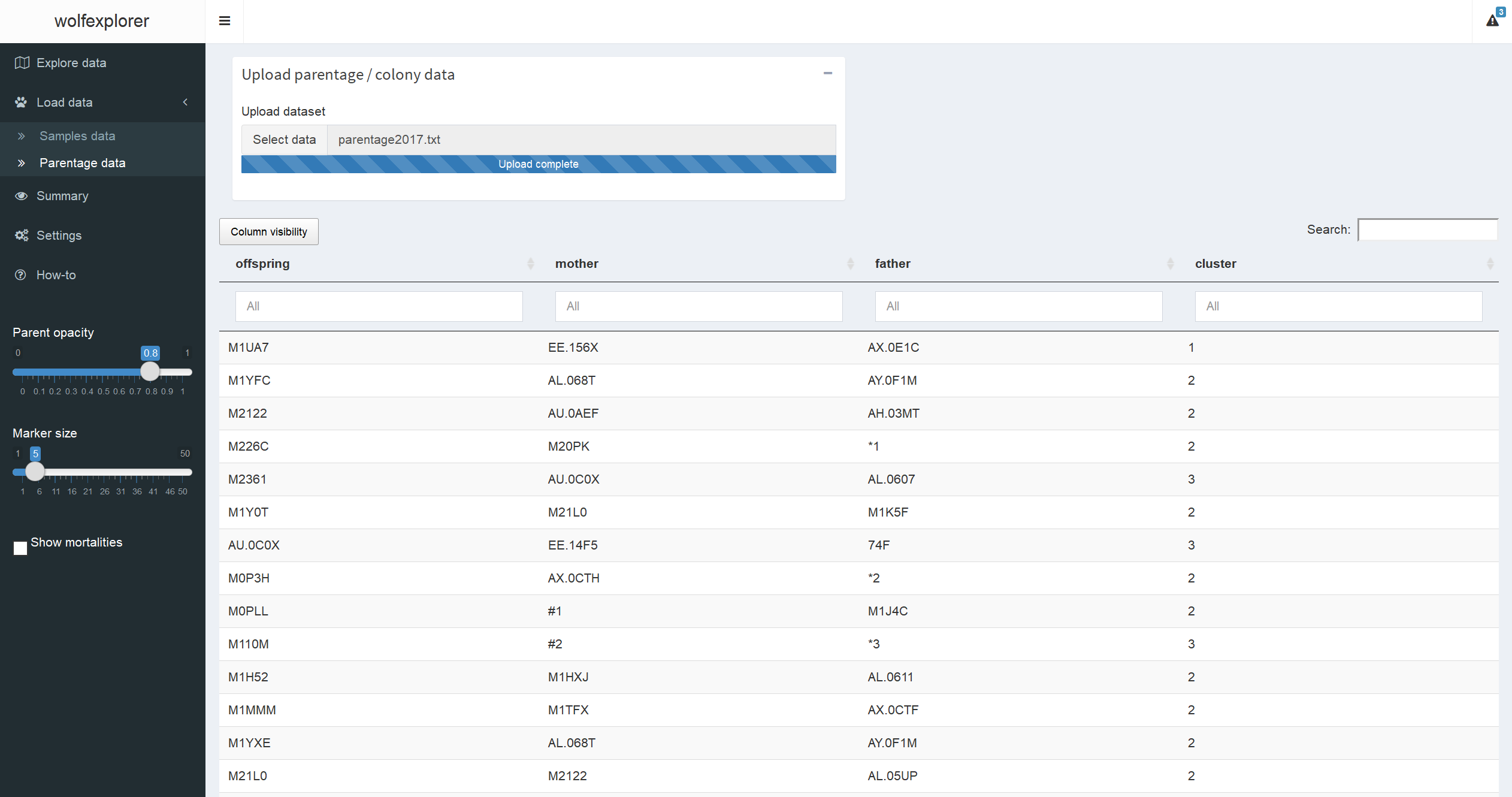
Task: Open the cluster column filter box
Action: pyautogui.click(x=1338, y=306)
